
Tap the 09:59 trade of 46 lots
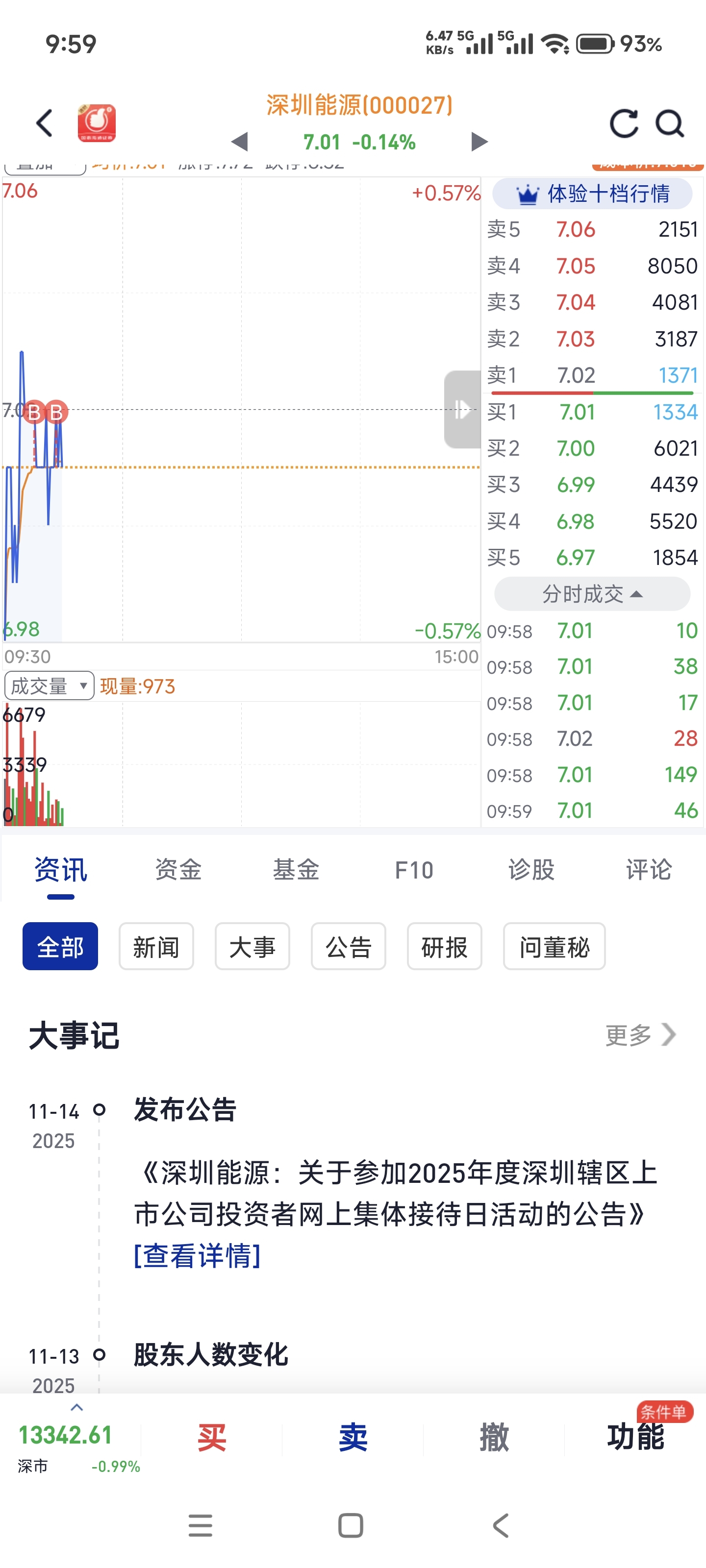[x=592, y=811]
